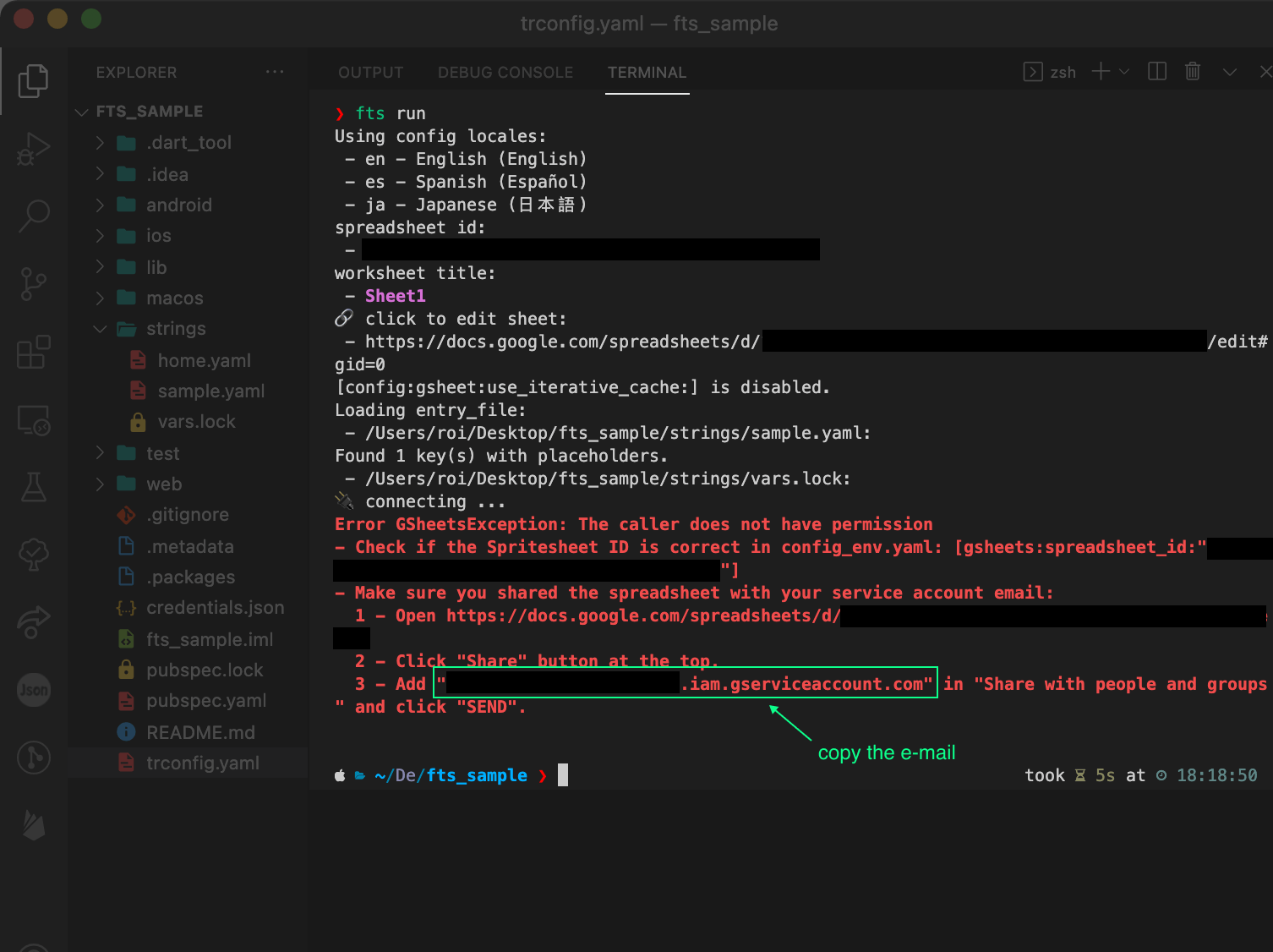Image resolution: width=1273 pixels, height=952 pixels.
Task: Open the new terminal profile dropdown arrow
Action: (x=1124, y=72)
